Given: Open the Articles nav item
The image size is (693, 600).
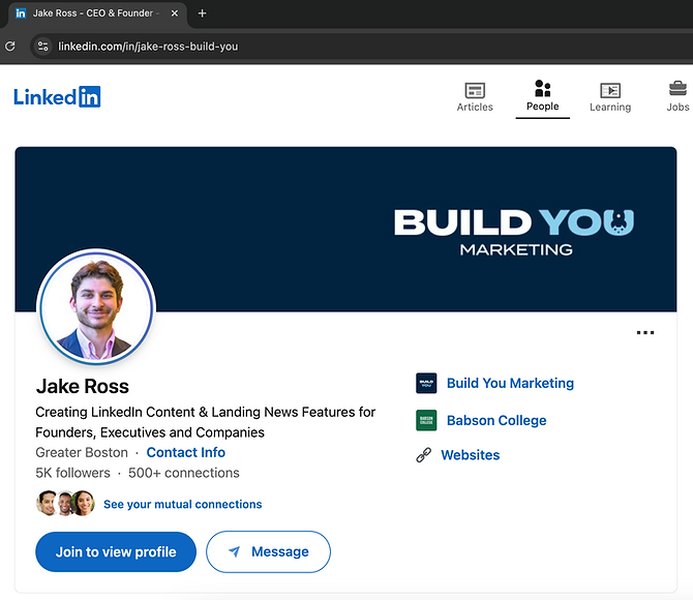Looking at the screenshot, I should [x=475, y=97].
